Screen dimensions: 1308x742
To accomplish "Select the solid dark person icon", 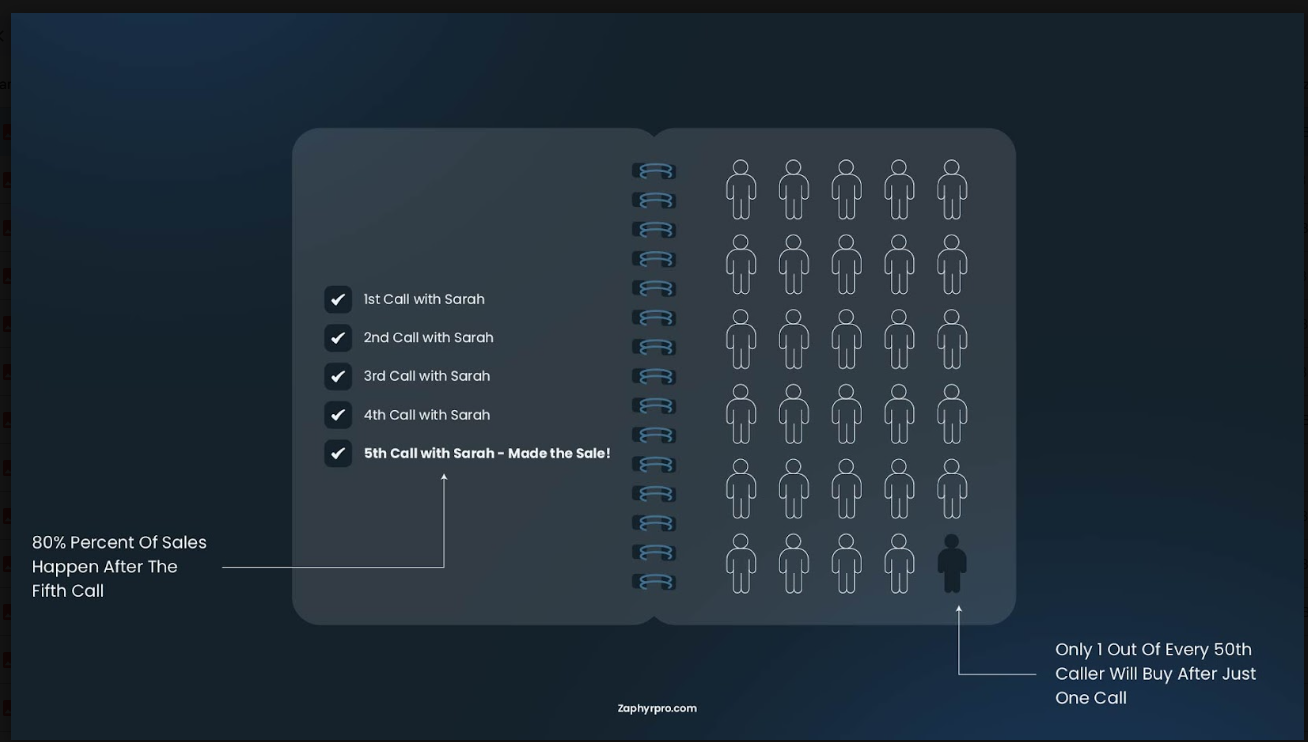I will click(x=952, y=563).
